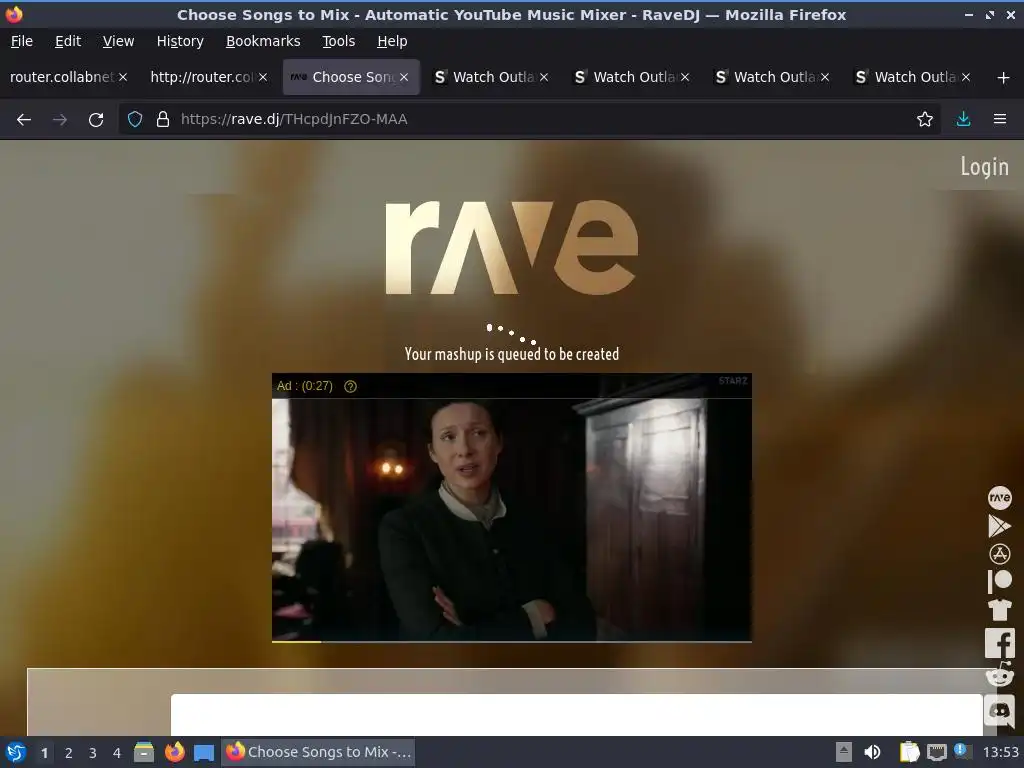Screen dimensions: 1024x768
Task: Open the Discord icon in sidebar
Action: (999, 710)
